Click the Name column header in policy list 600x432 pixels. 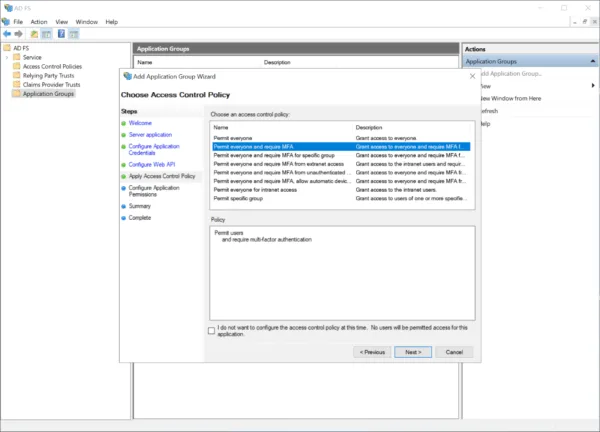coord(282,127)
